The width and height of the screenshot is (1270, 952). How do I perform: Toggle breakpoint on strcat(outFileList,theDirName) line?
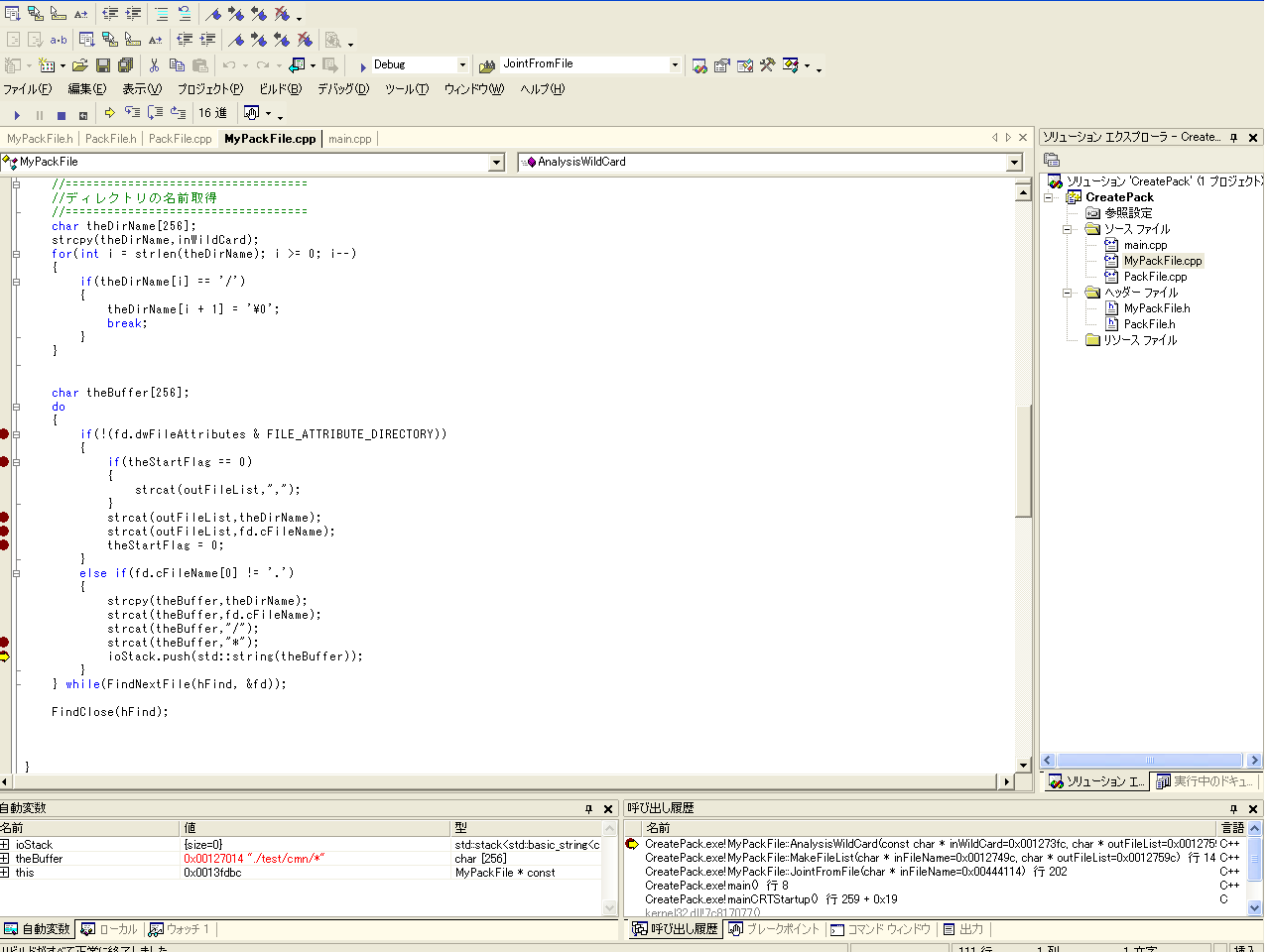pyautogui.click(x=4, y=518)
